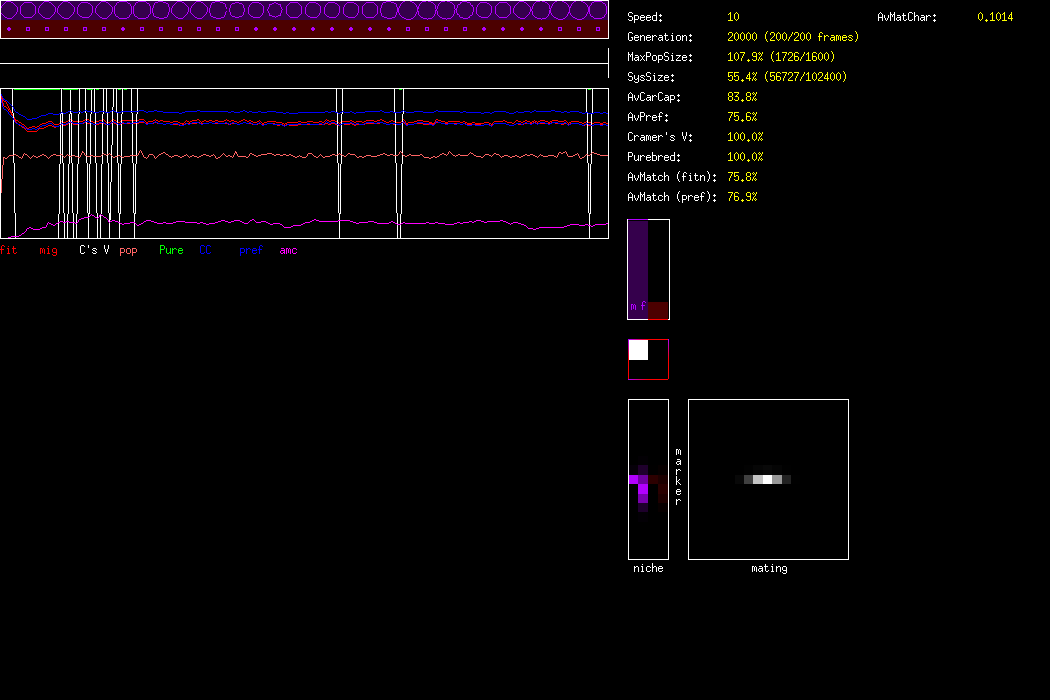Screen dimensions: 1050x700
Task: Click the blue 'CC' legend label
Action: [205, 250]
